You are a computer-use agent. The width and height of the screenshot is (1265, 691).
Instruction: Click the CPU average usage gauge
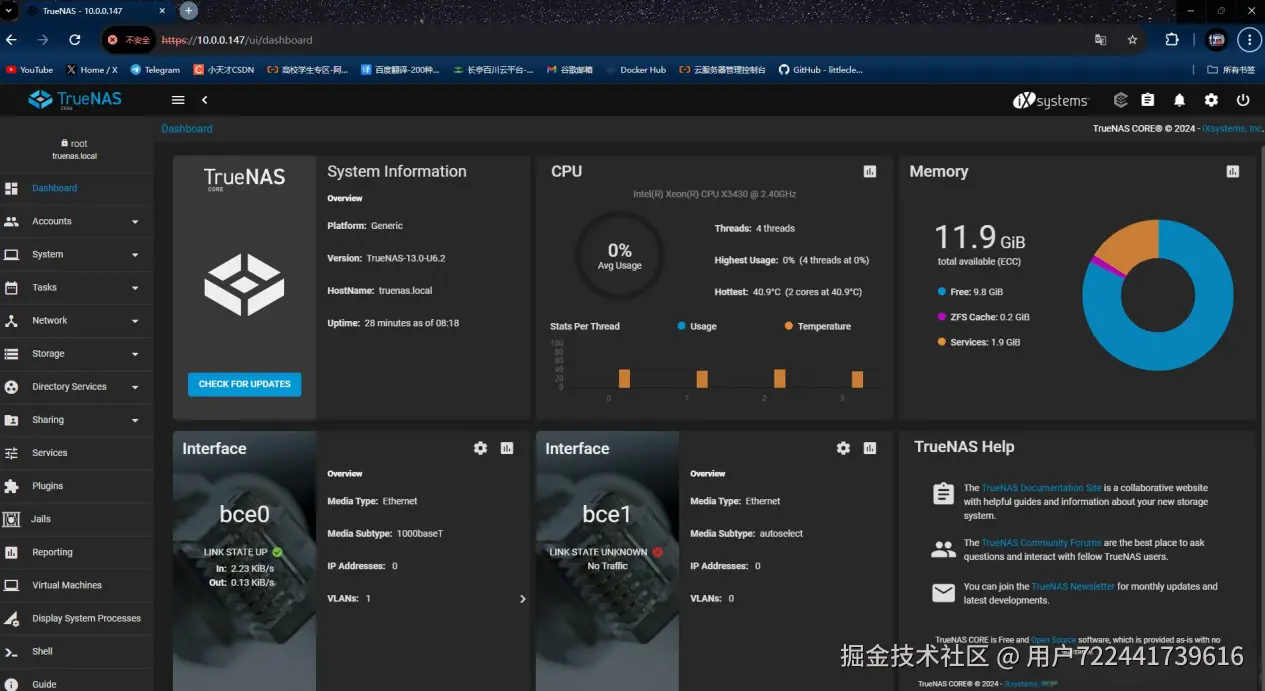pos(620,254)
